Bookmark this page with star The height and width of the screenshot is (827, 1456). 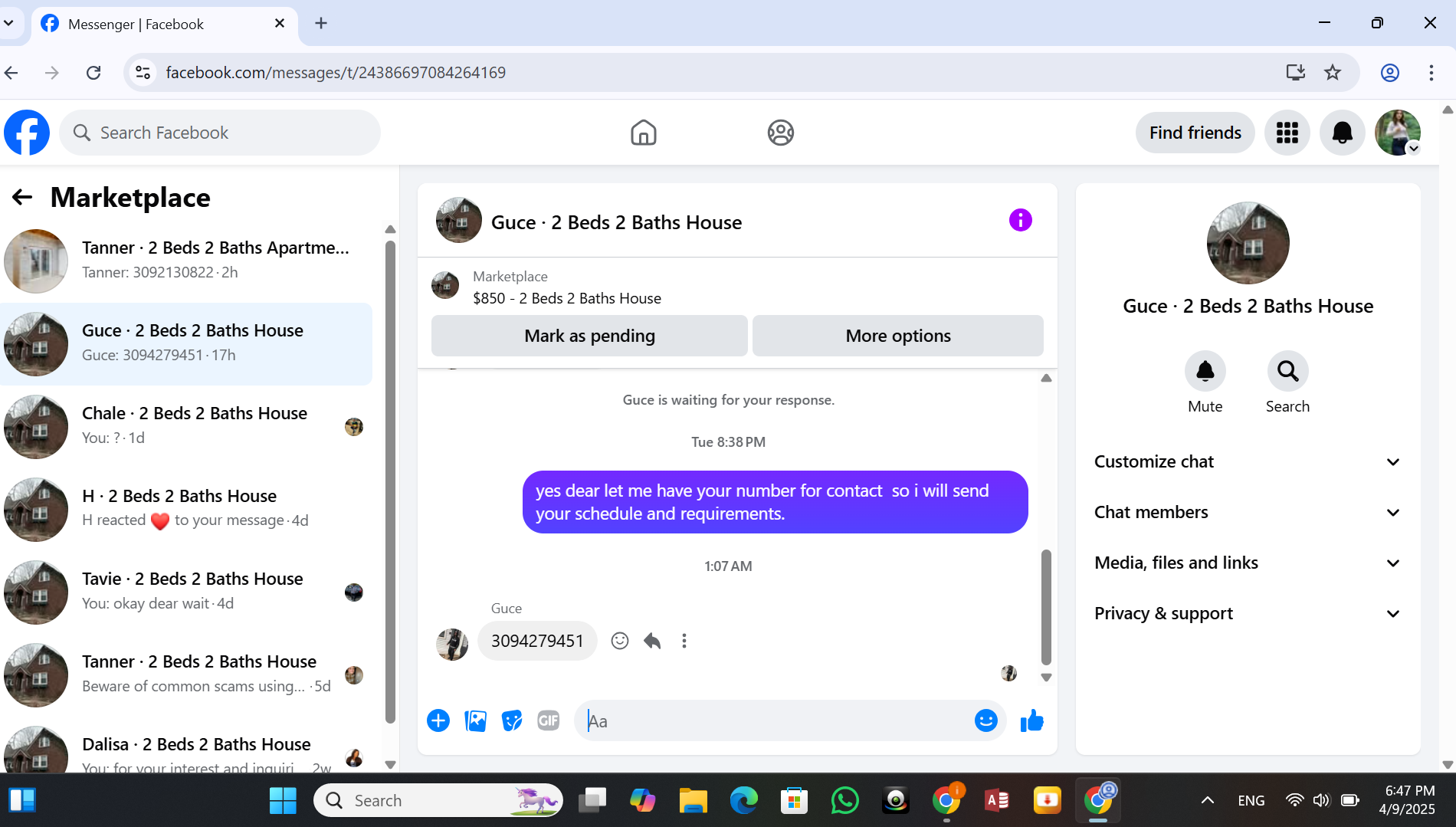pyautogui.click(x=1333, y=72)
